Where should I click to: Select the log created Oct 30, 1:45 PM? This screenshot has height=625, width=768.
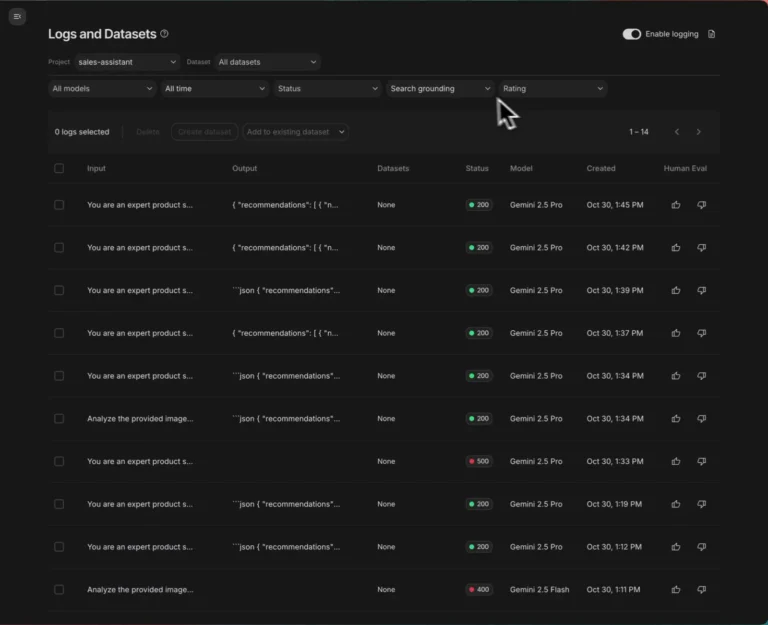coord(59,205)
